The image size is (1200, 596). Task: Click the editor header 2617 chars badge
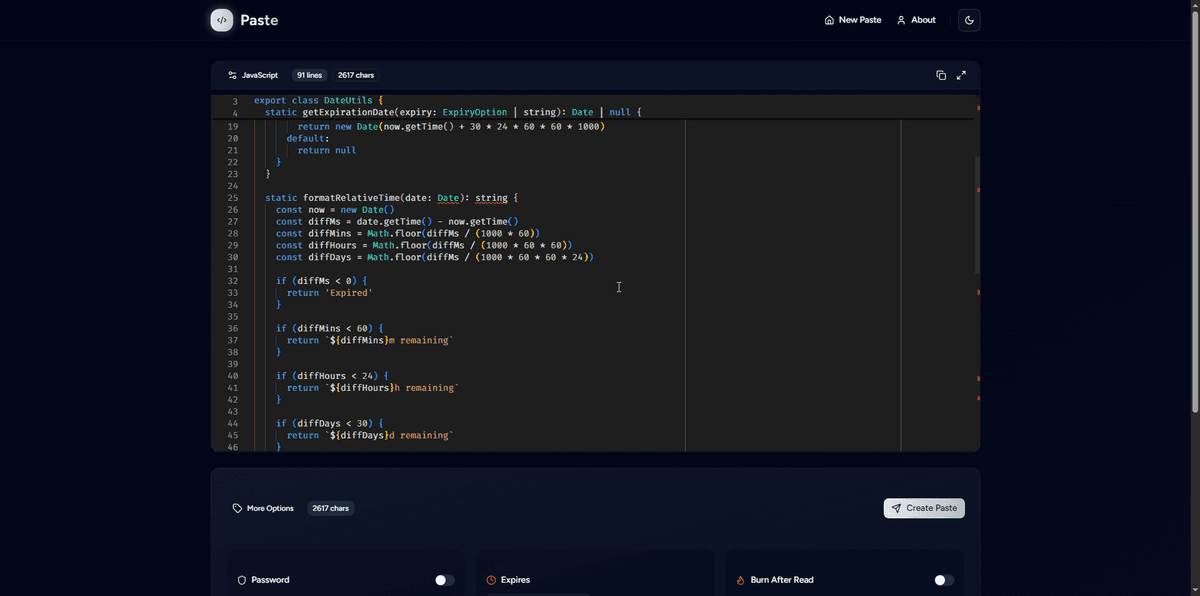355,75
